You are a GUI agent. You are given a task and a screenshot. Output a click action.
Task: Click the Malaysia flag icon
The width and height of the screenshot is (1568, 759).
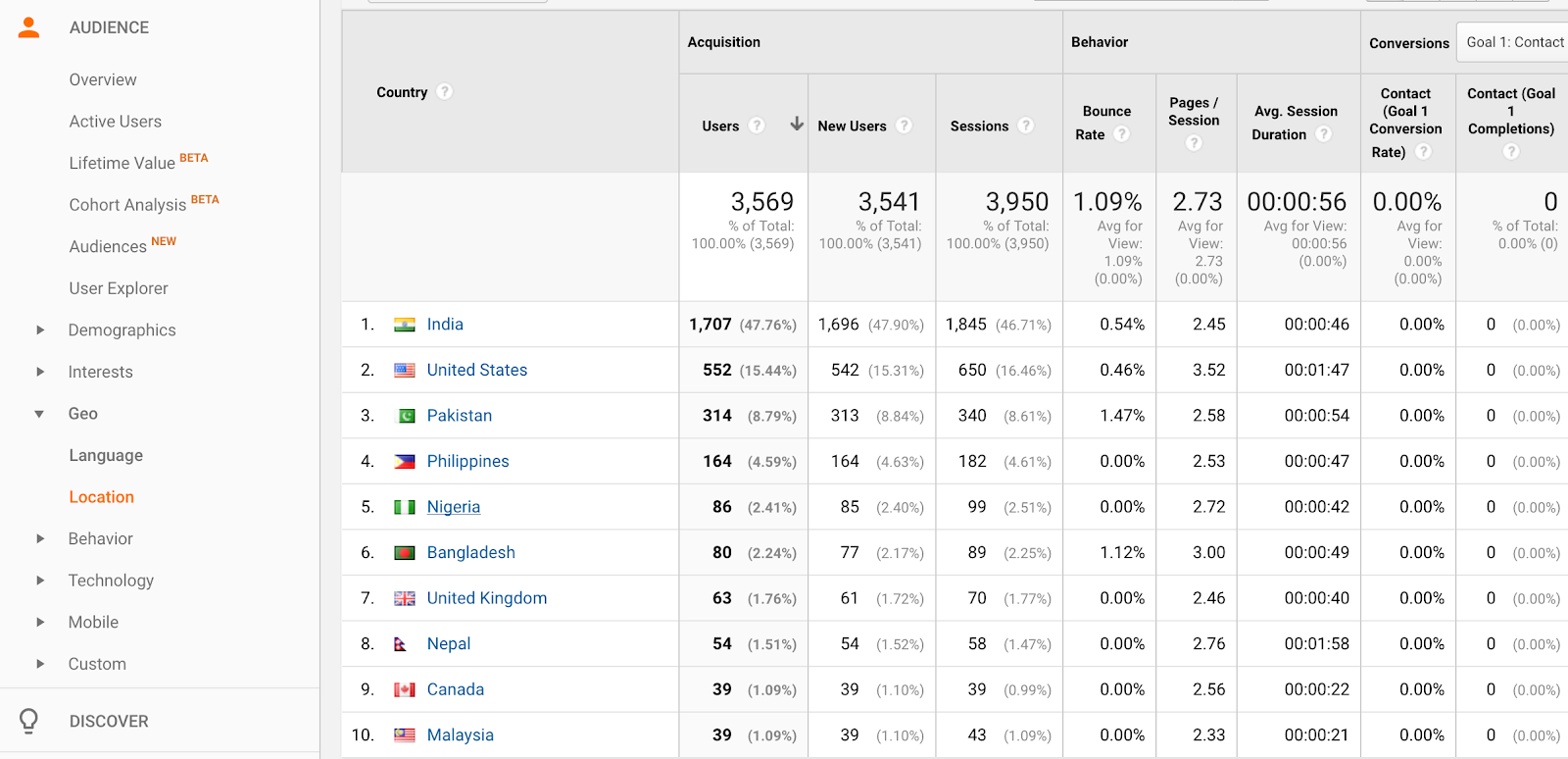[405, 735]
